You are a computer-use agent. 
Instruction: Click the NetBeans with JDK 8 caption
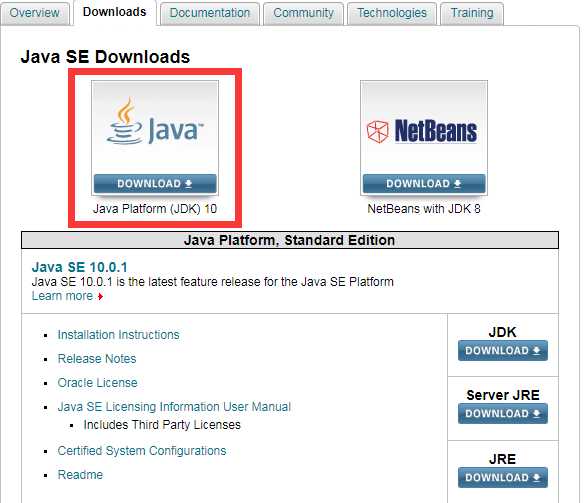point(424,209)
